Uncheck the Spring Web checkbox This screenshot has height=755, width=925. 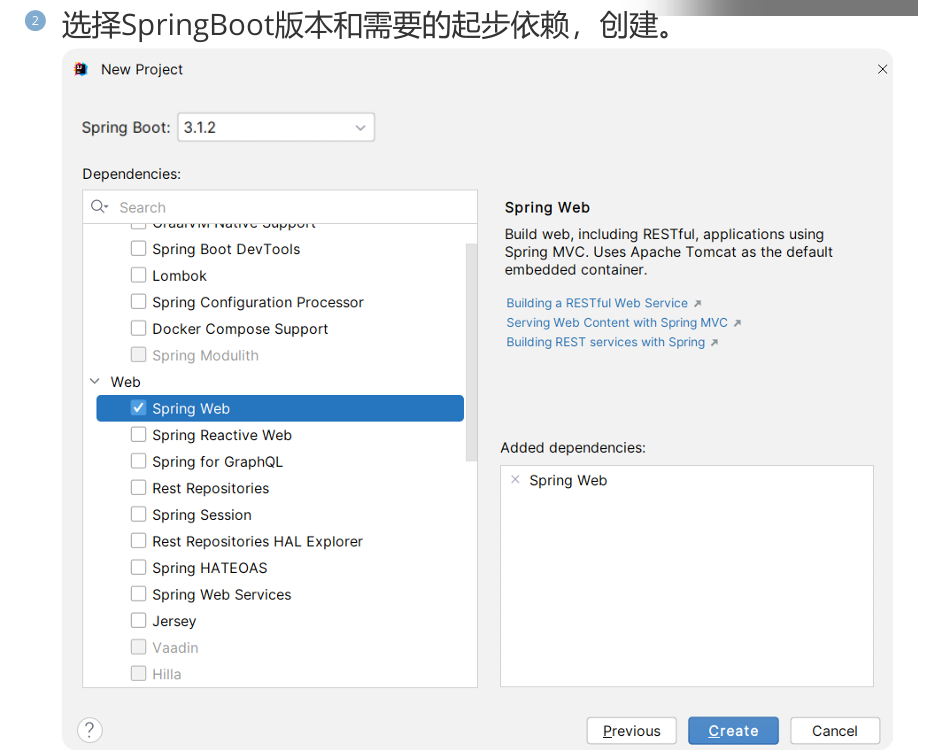(x=138, y=408)
